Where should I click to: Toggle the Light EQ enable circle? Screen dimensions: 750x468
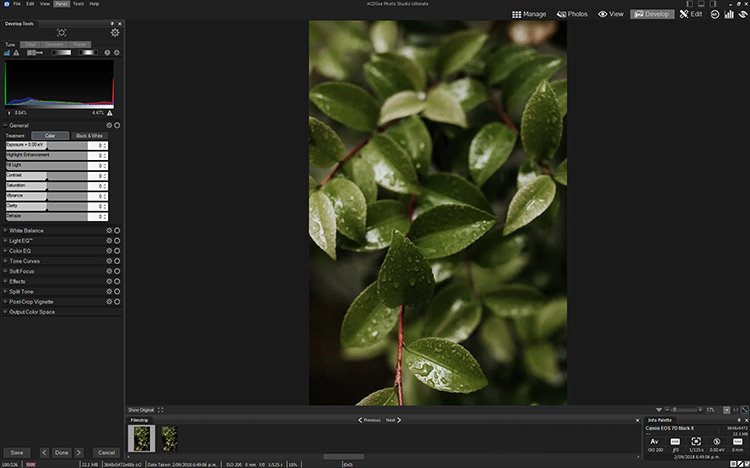(x=117, y=240)
